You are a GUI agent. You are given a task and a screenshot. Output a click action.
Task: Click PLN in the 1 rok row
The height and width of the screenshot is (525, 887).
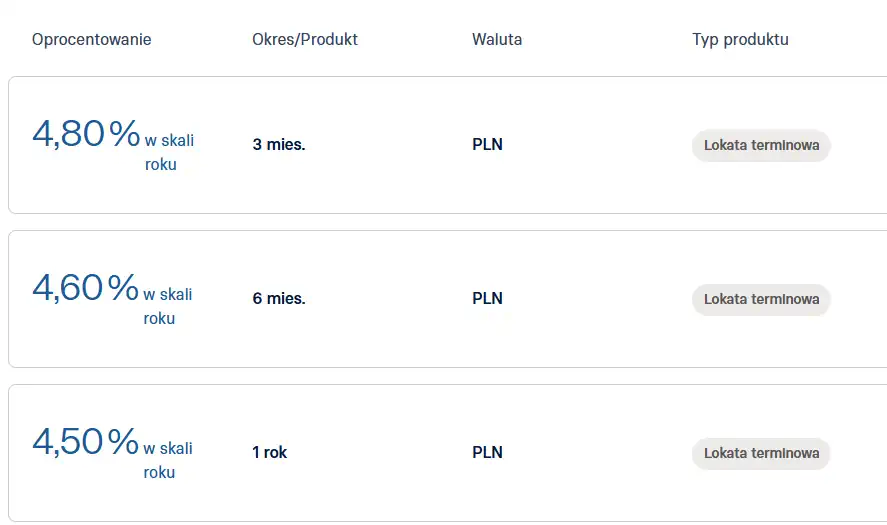pyautogui.click(x=487, y=452)
